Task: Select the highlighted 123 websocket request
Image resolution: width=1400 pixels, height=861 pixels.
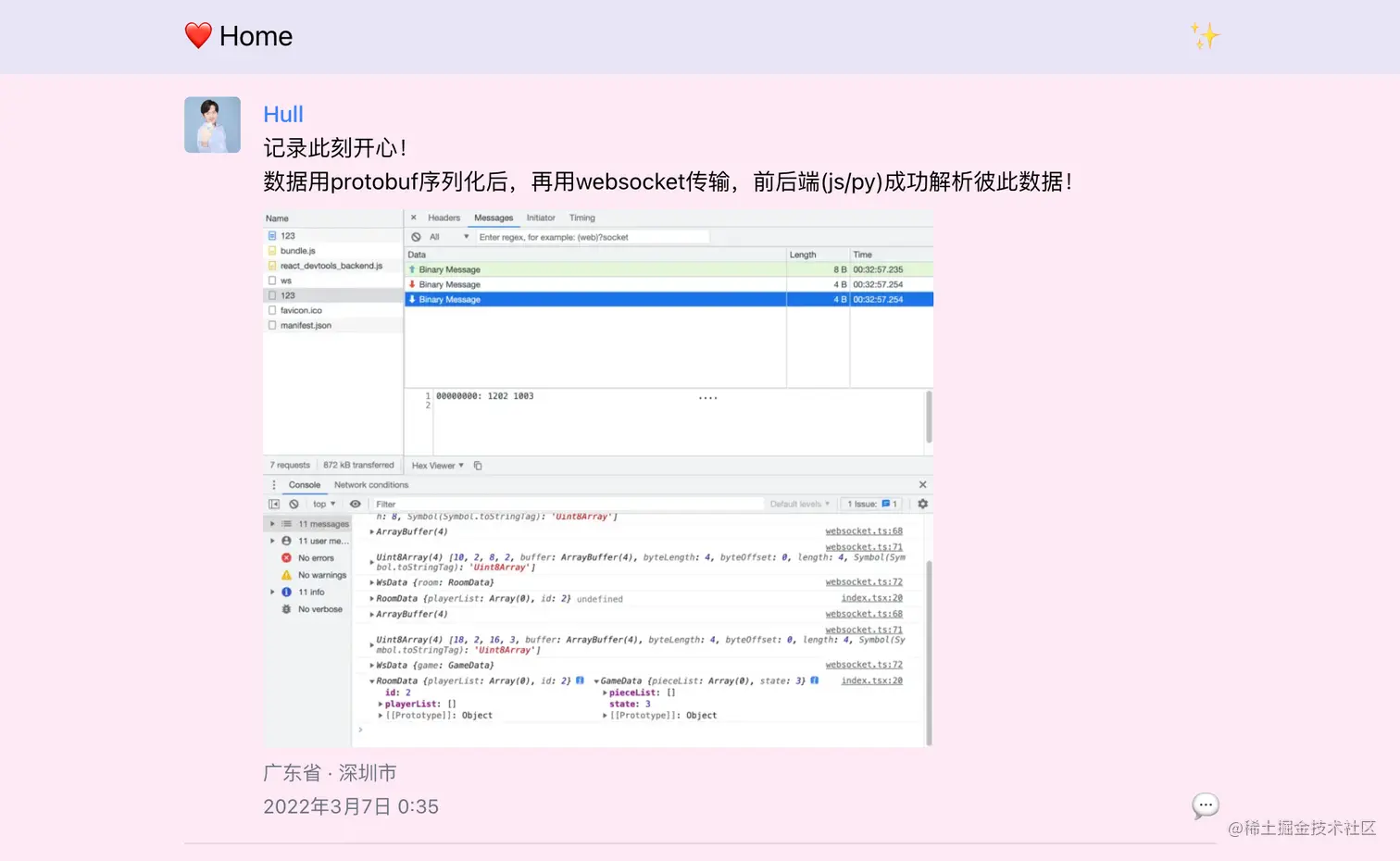Action: click(x=333, y=295)
